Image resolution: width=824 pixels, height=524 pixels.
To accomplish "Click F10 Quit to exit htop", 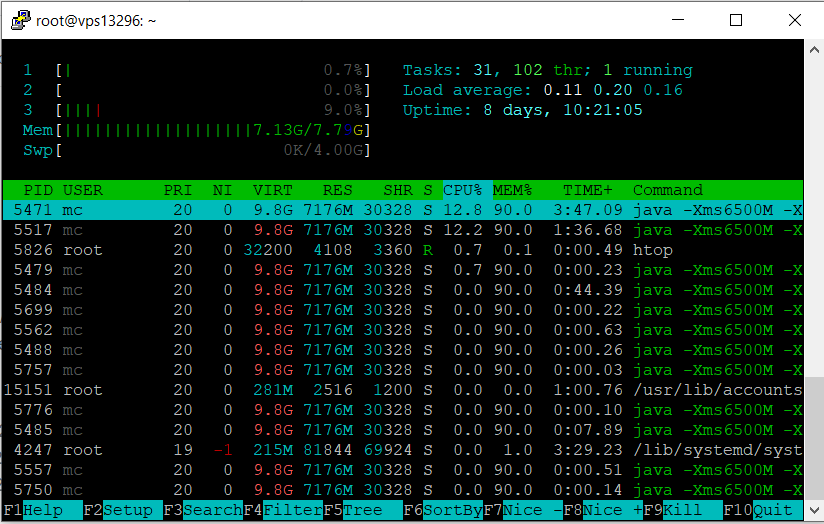I will click(772, 510).
